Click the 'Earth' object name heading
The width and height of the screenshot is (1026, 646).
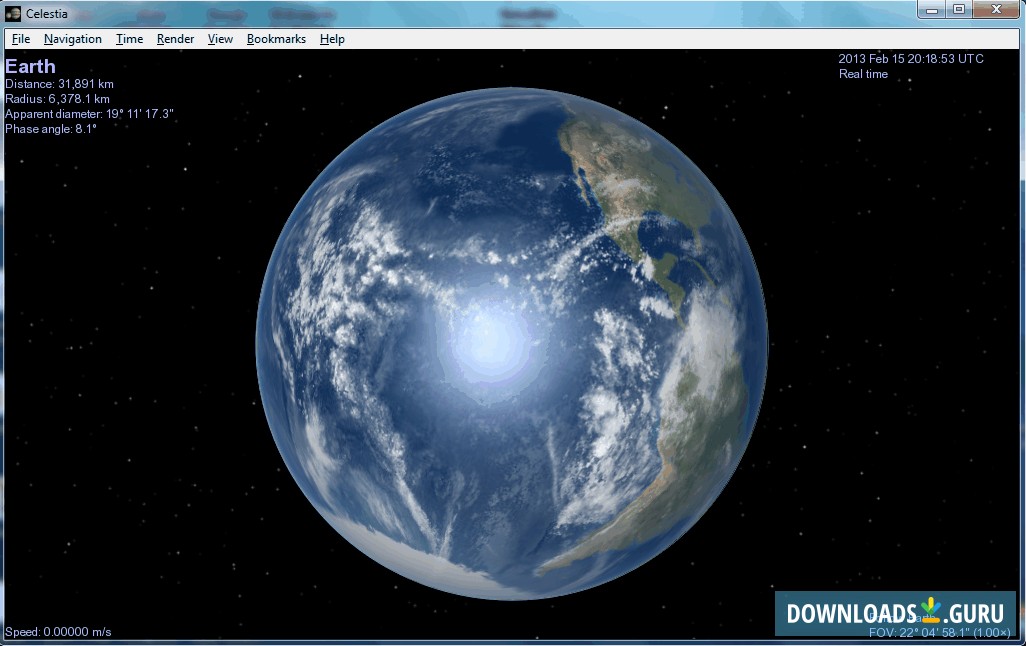30,66
